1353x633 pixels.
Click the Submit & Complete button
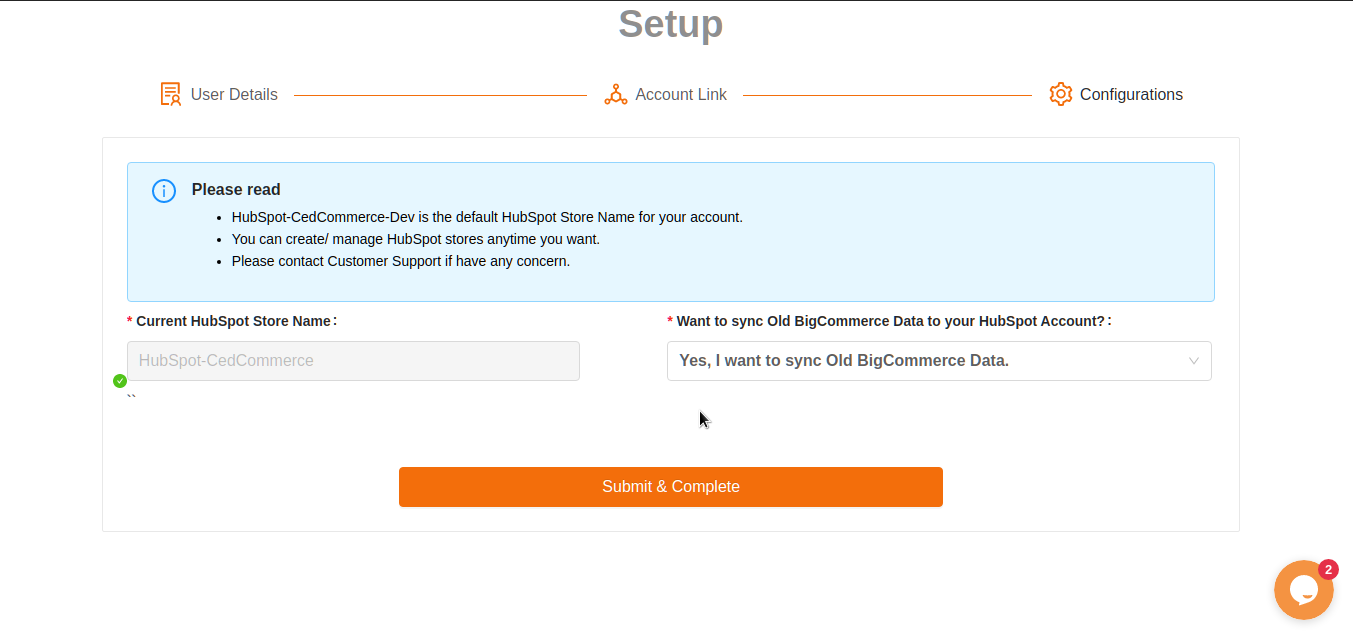671,487
